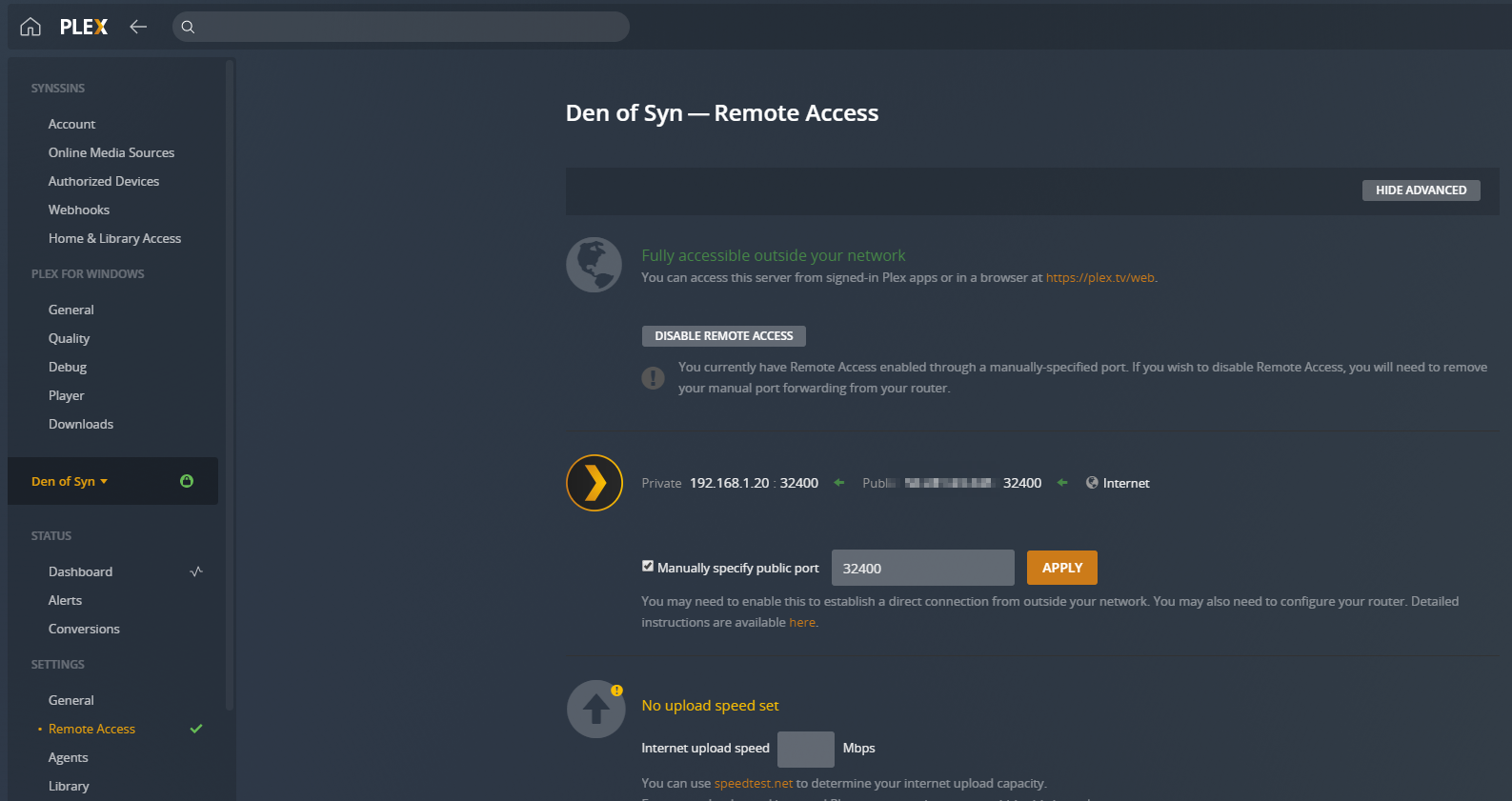1512x801 pixels.
Task: Open Debug settings
Action: pos(68,367)
